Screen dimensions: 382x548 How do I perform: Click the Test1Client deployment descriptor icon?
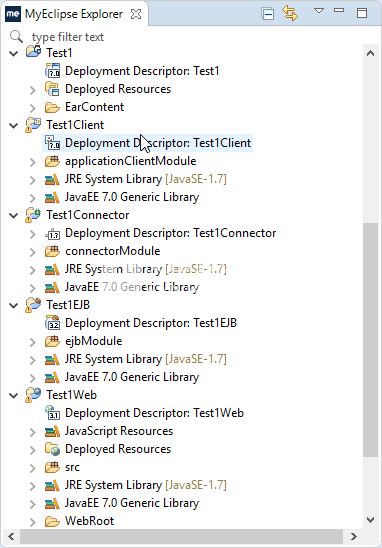52,143
